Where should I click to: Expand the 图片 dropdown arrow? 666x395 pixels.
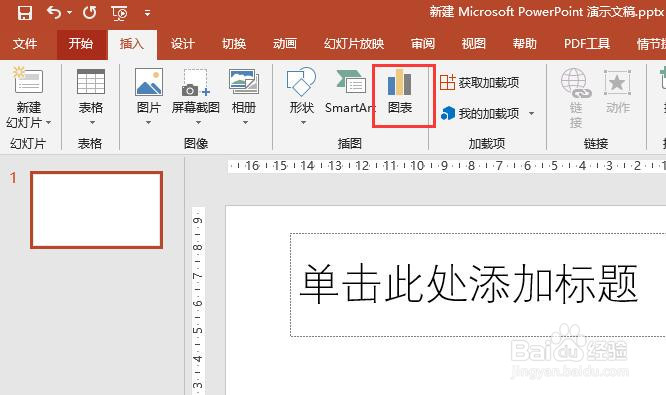pyautogui.click(x=149, y=123)
